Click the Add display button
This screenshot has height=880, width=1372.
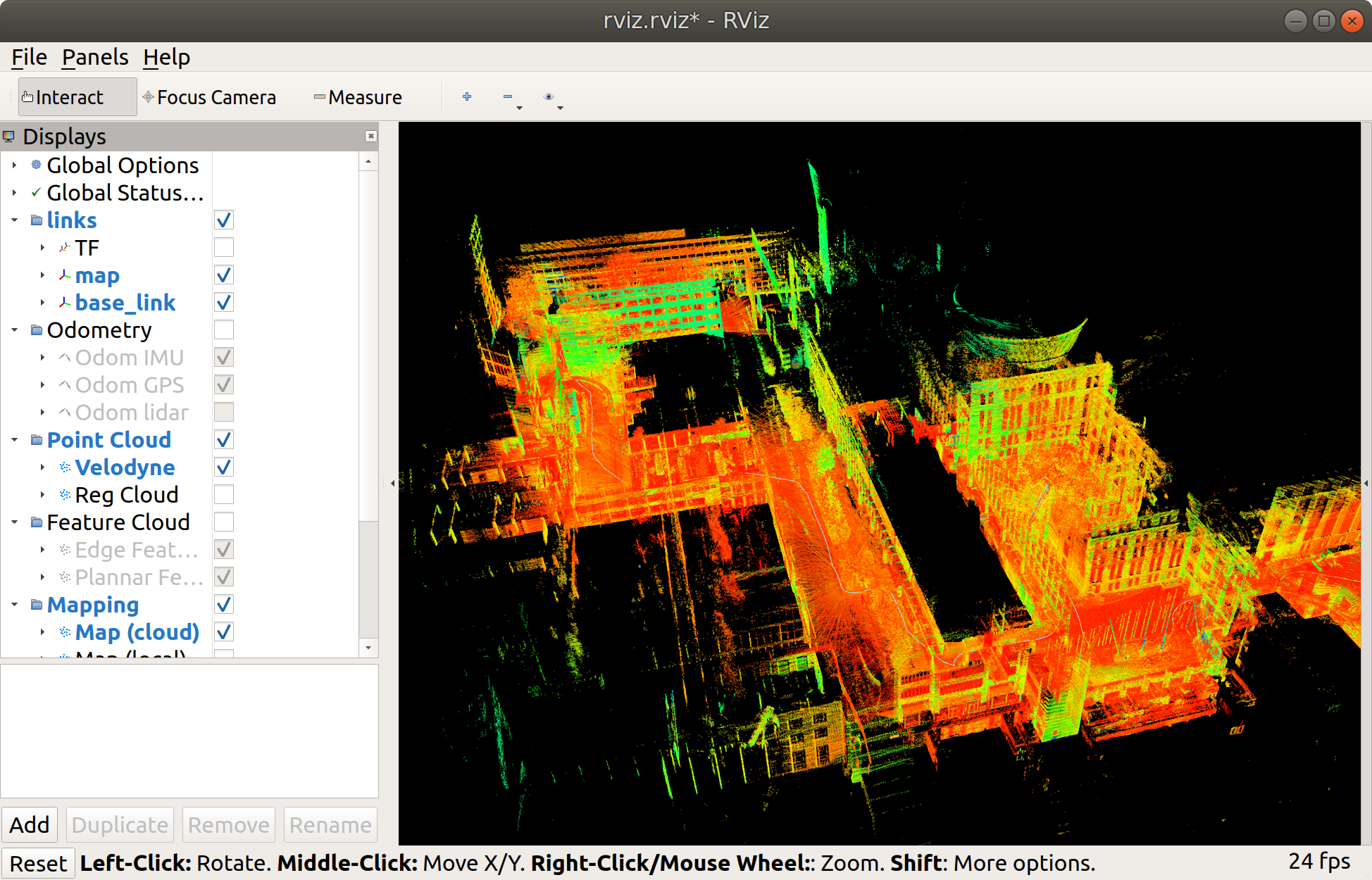click(x=30, y=824)
